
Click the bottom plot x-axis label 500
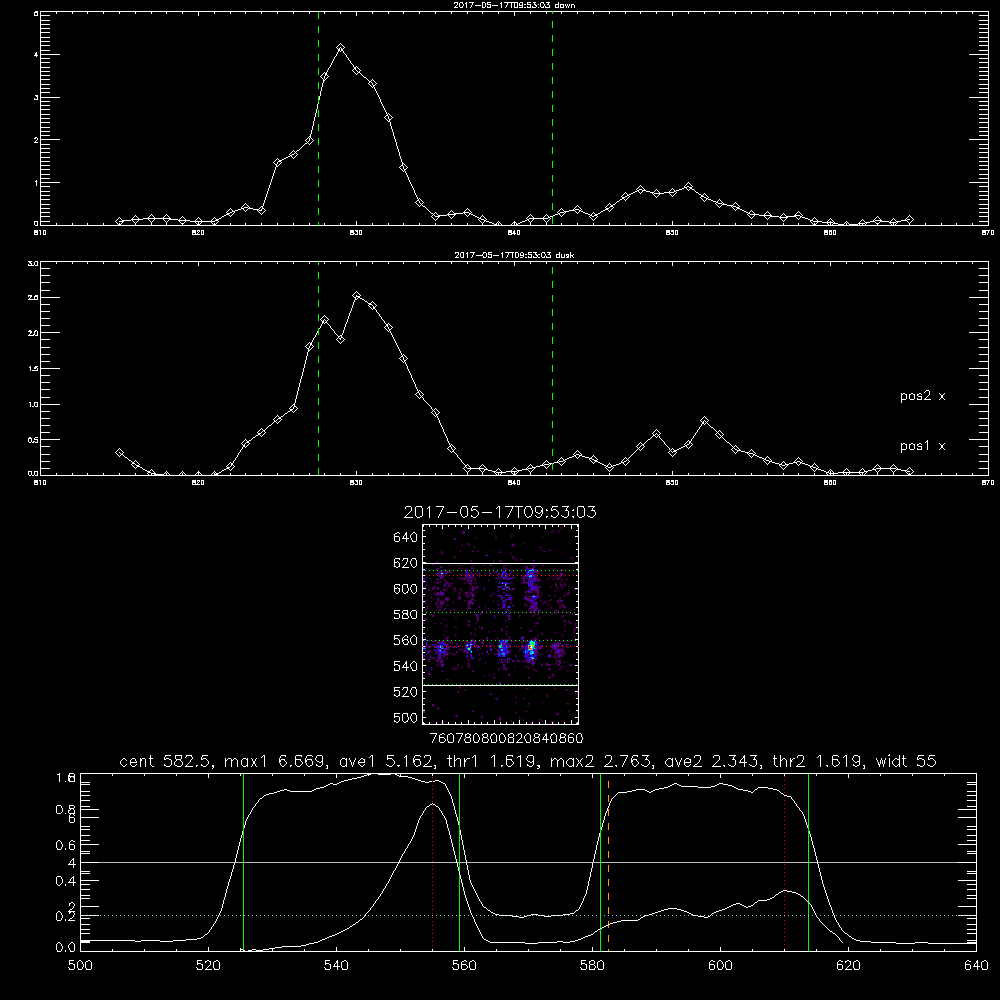[80, 966]
